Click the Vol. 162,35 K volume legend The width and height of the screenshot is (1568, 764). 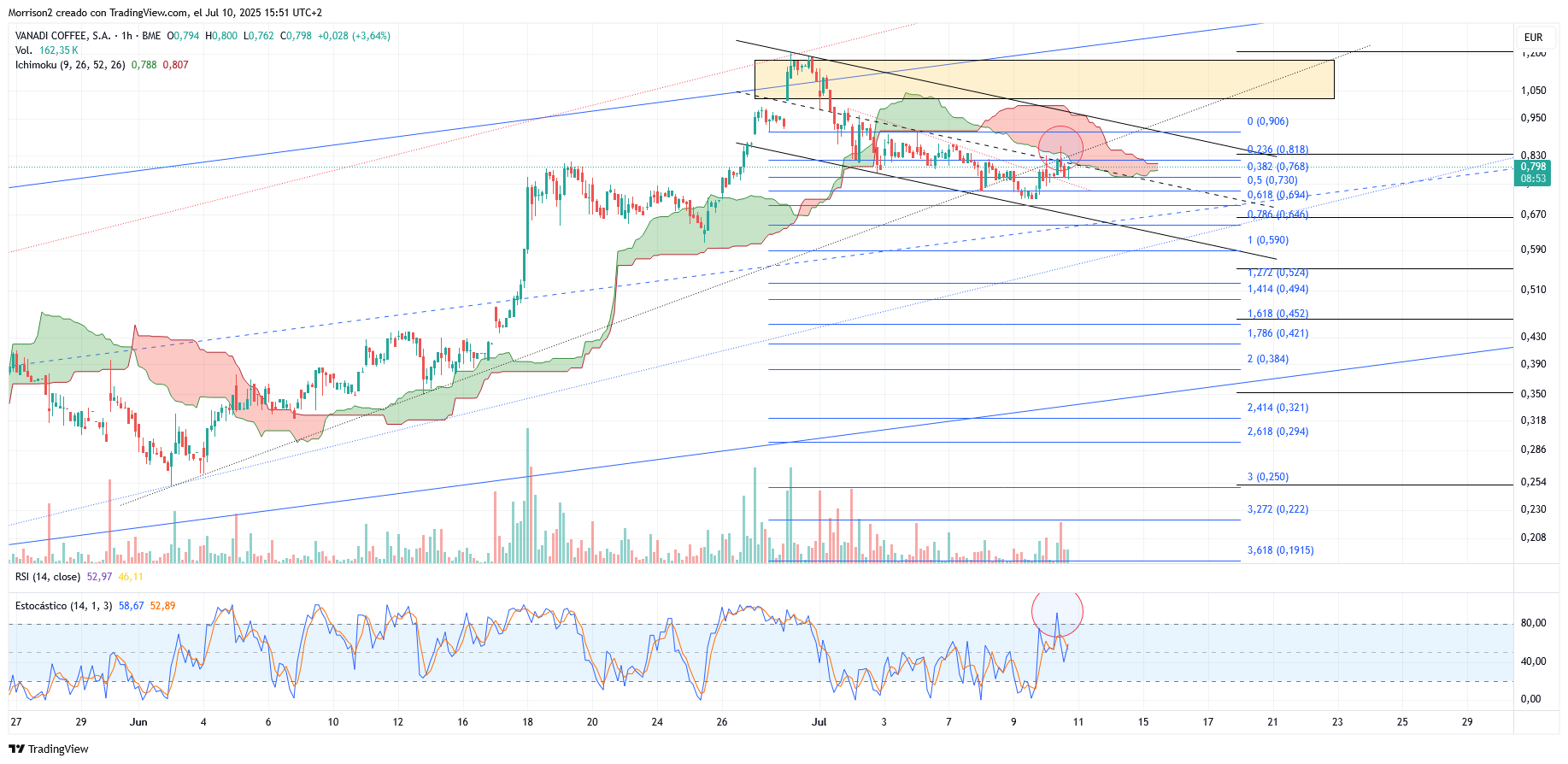click(x=47, y=50)
